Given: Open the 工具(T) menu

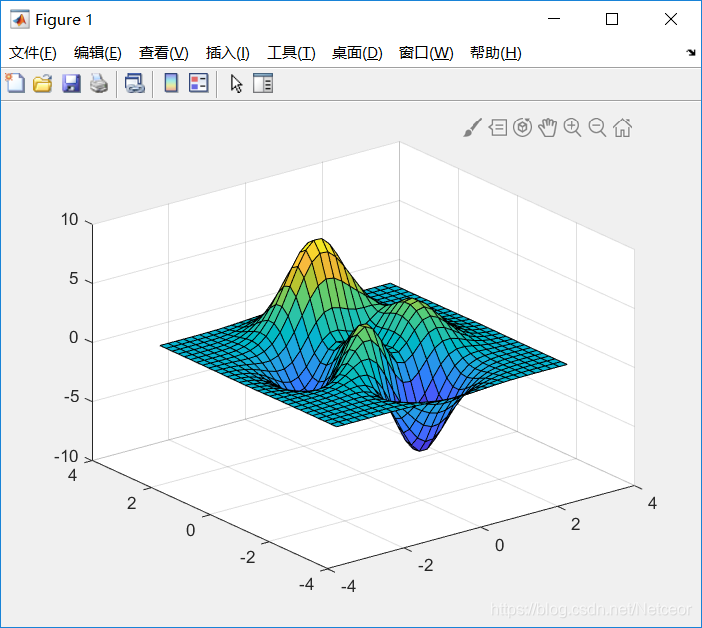Looking at the screenshot, I should pyautogui.click(x=291, y=53).
